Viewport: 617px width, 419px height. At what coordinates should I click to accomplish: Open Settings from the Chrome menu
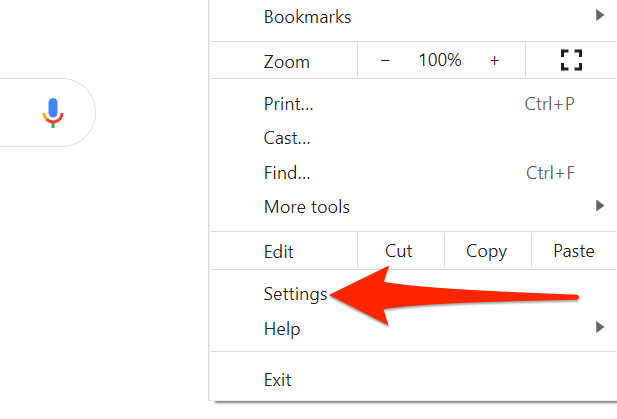point(295,294)
